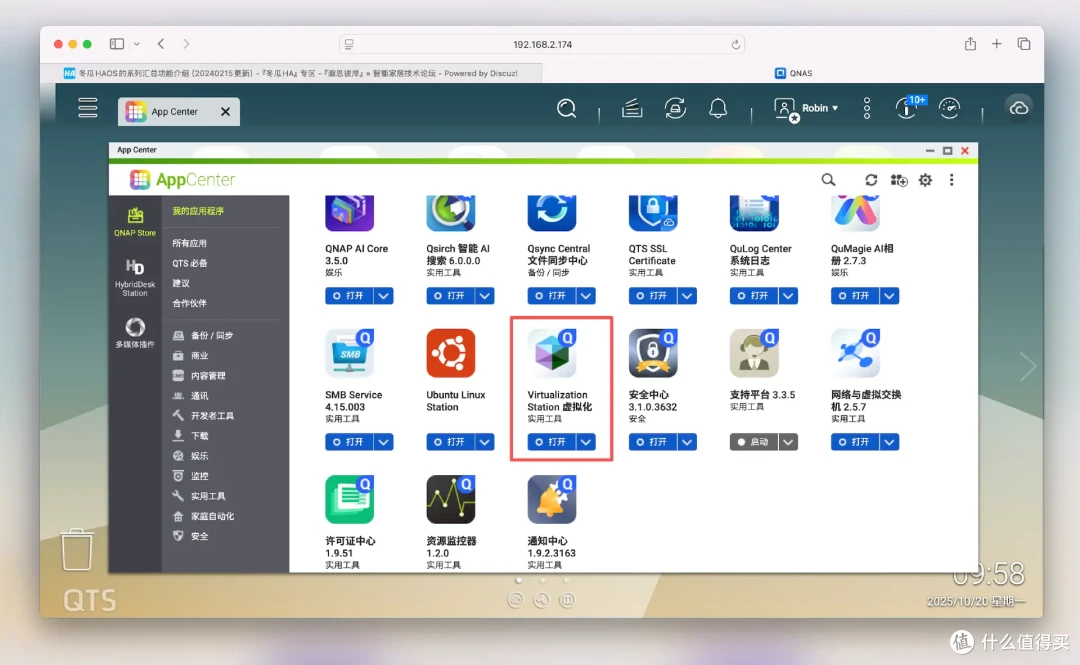Click the 安全中心 app icon
The height and width of the screenshot is (665, 1080).
pyautogui.click(x=653, y=353)
